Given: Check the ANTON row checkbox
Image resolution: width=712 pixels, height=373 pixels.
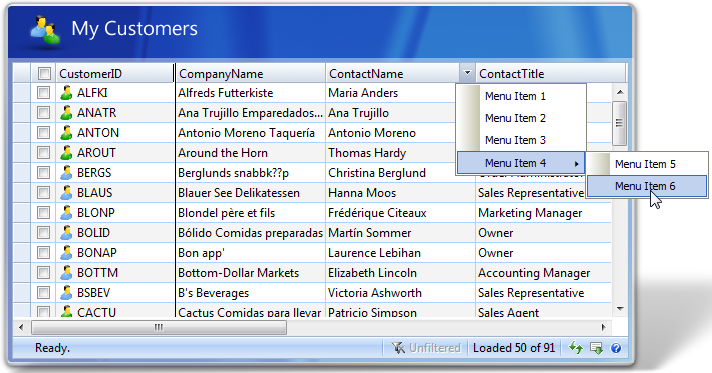Looking at the screenshot, I should click(x=44, y=133).
